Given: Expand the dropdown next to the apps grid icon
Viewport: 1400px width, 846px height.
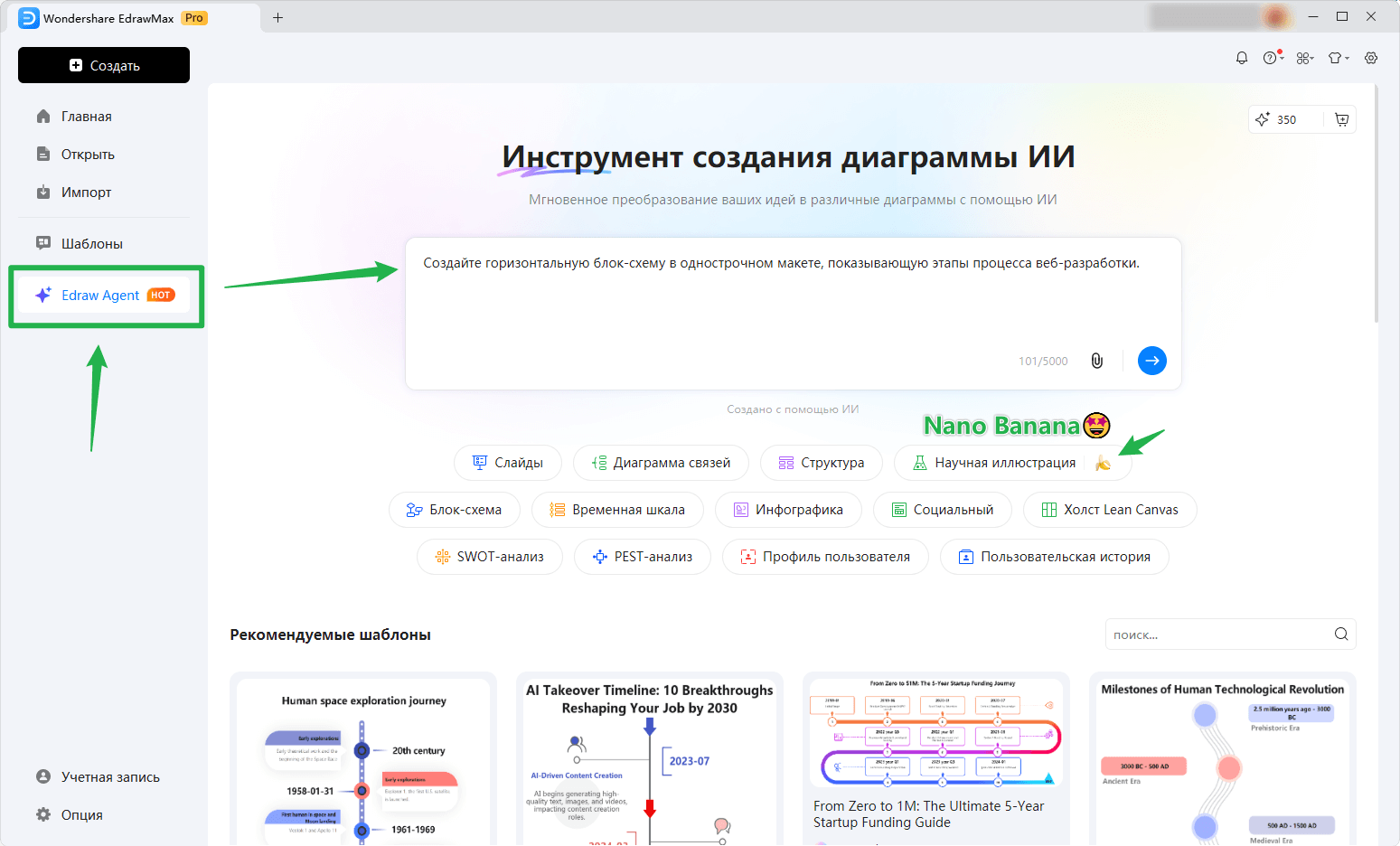Looking at the screenshot, I should click(1313, 57).
